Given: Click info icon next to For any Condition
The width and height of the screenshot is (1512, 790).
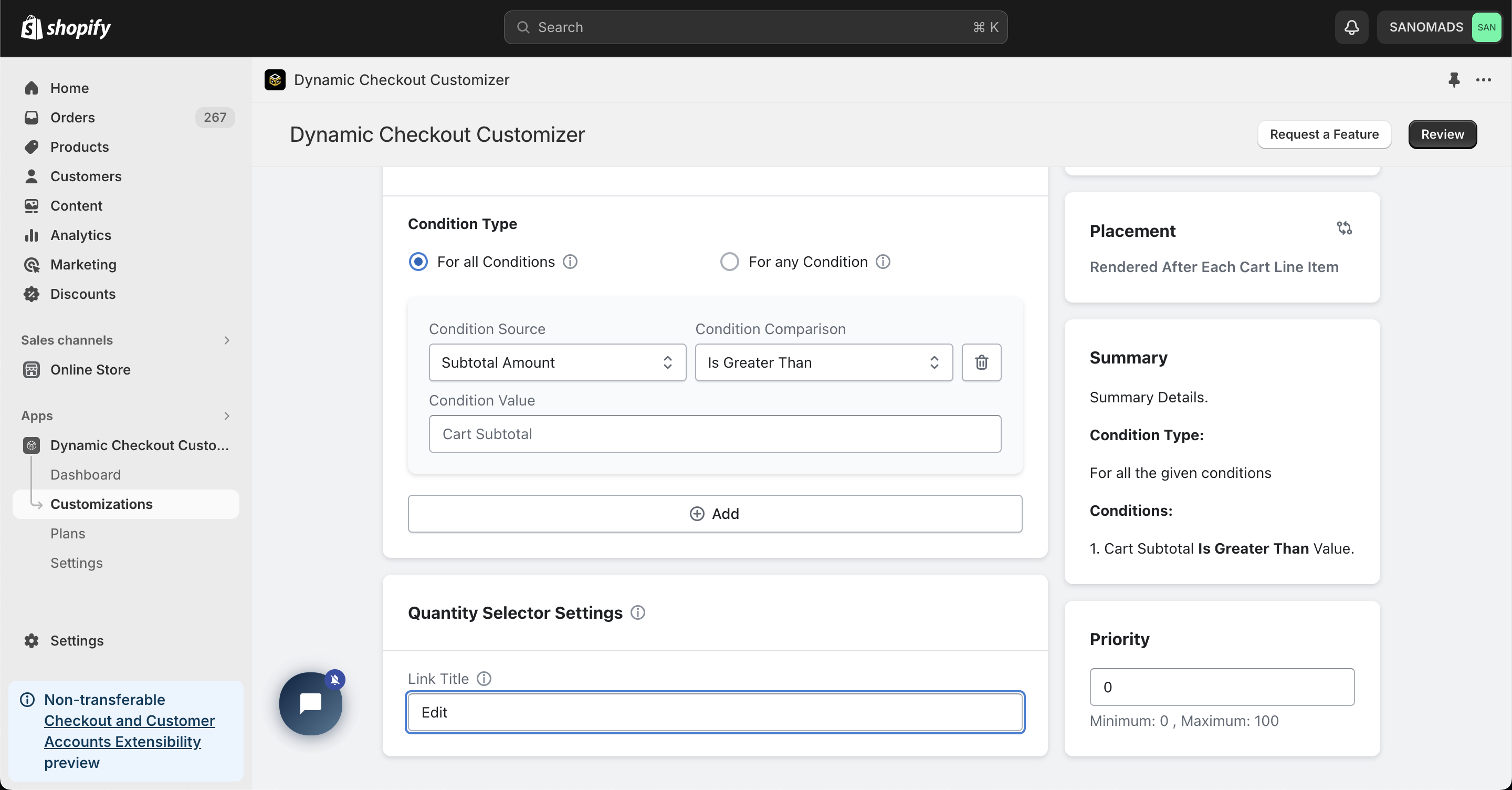Looking at the screenshot, I should click(x=883, y=262).
